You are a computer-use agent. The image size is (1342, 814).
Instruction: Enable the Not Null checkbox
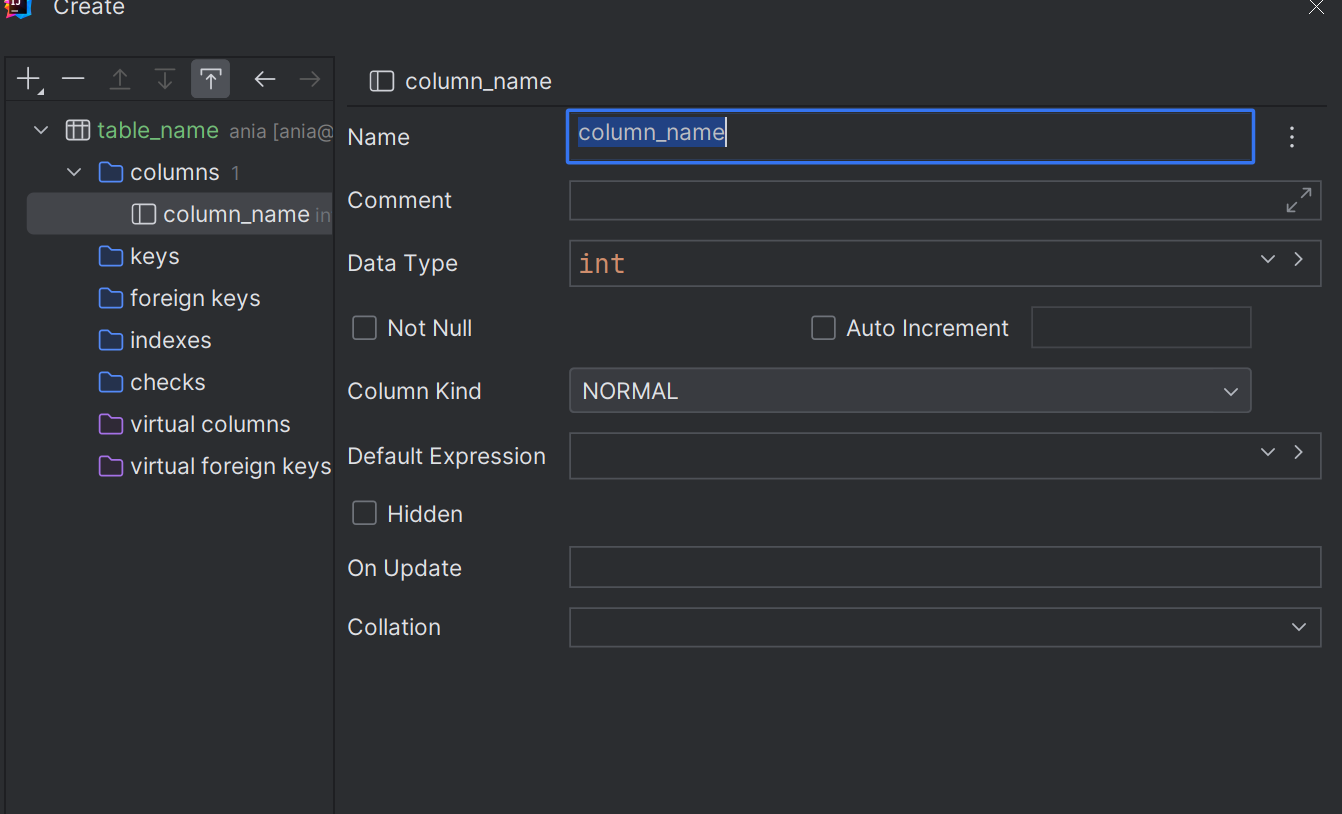(364, 328)
